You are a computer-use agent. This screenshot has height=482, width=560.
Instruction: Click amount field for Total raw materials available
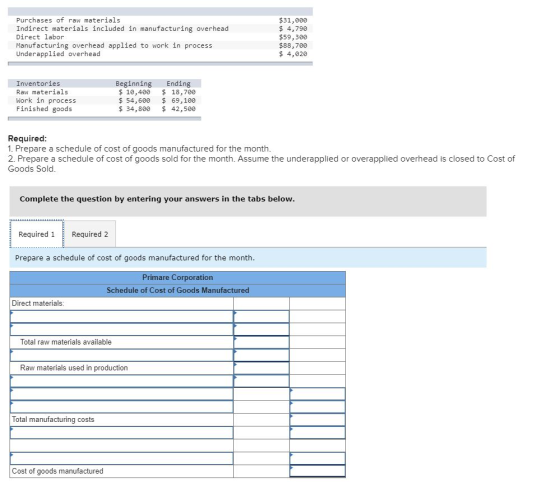261,342
